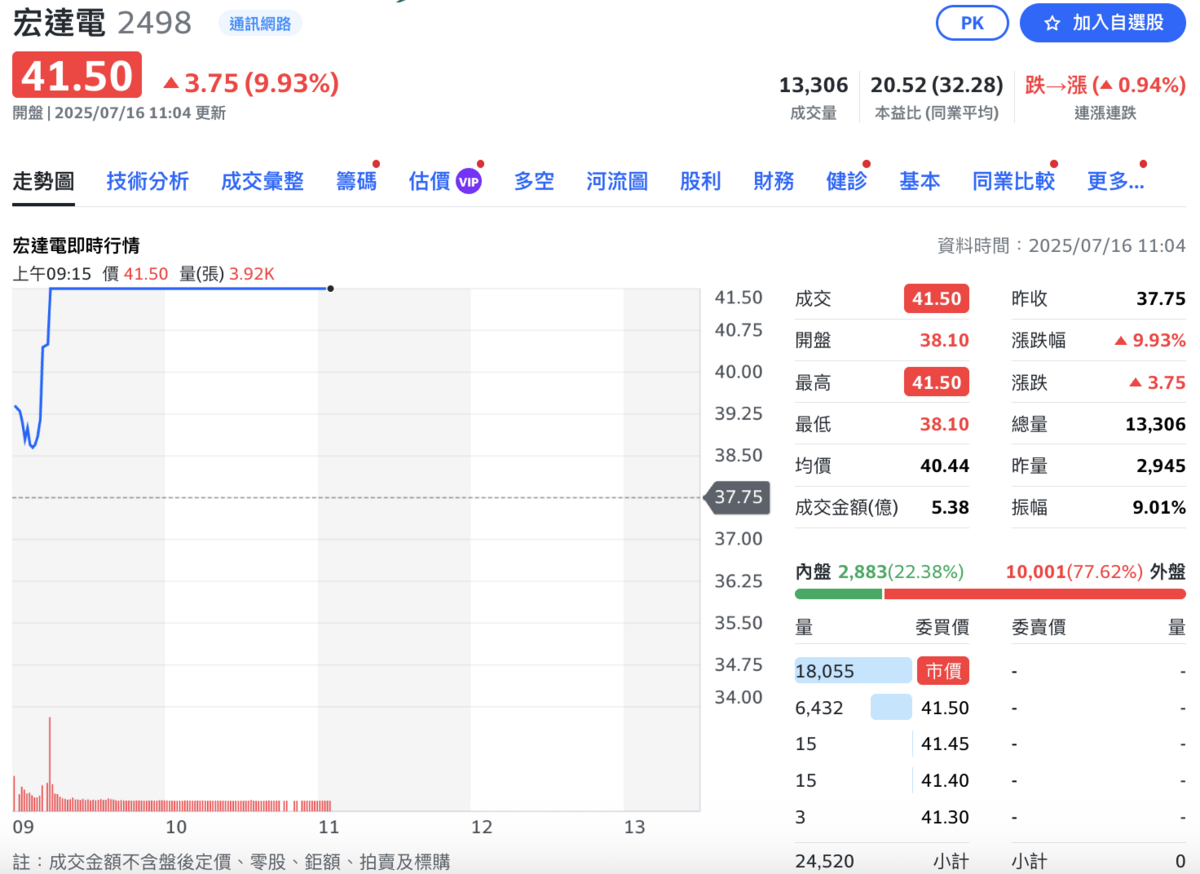The image size is (1200, 874).
Task: Open the 同業比較 tab
Action: point(1014,181)
